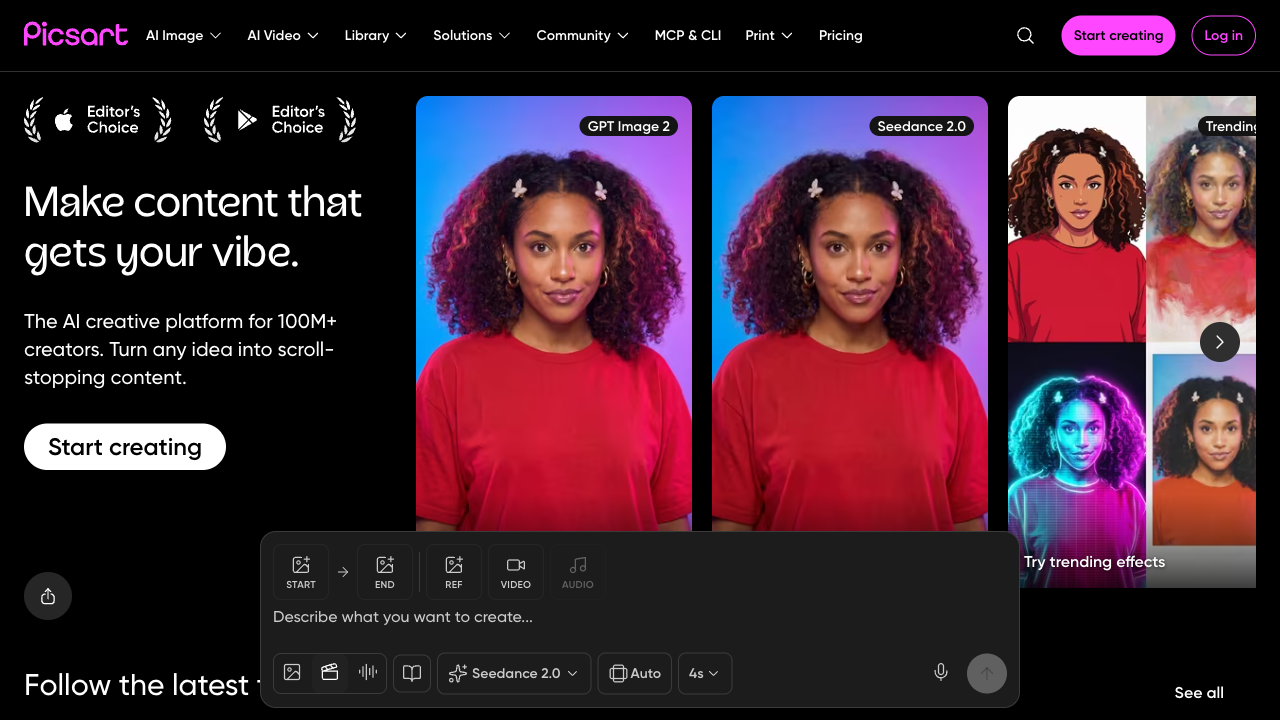
Task: Go to the Pricing page
Action: [x=840, y=35]
